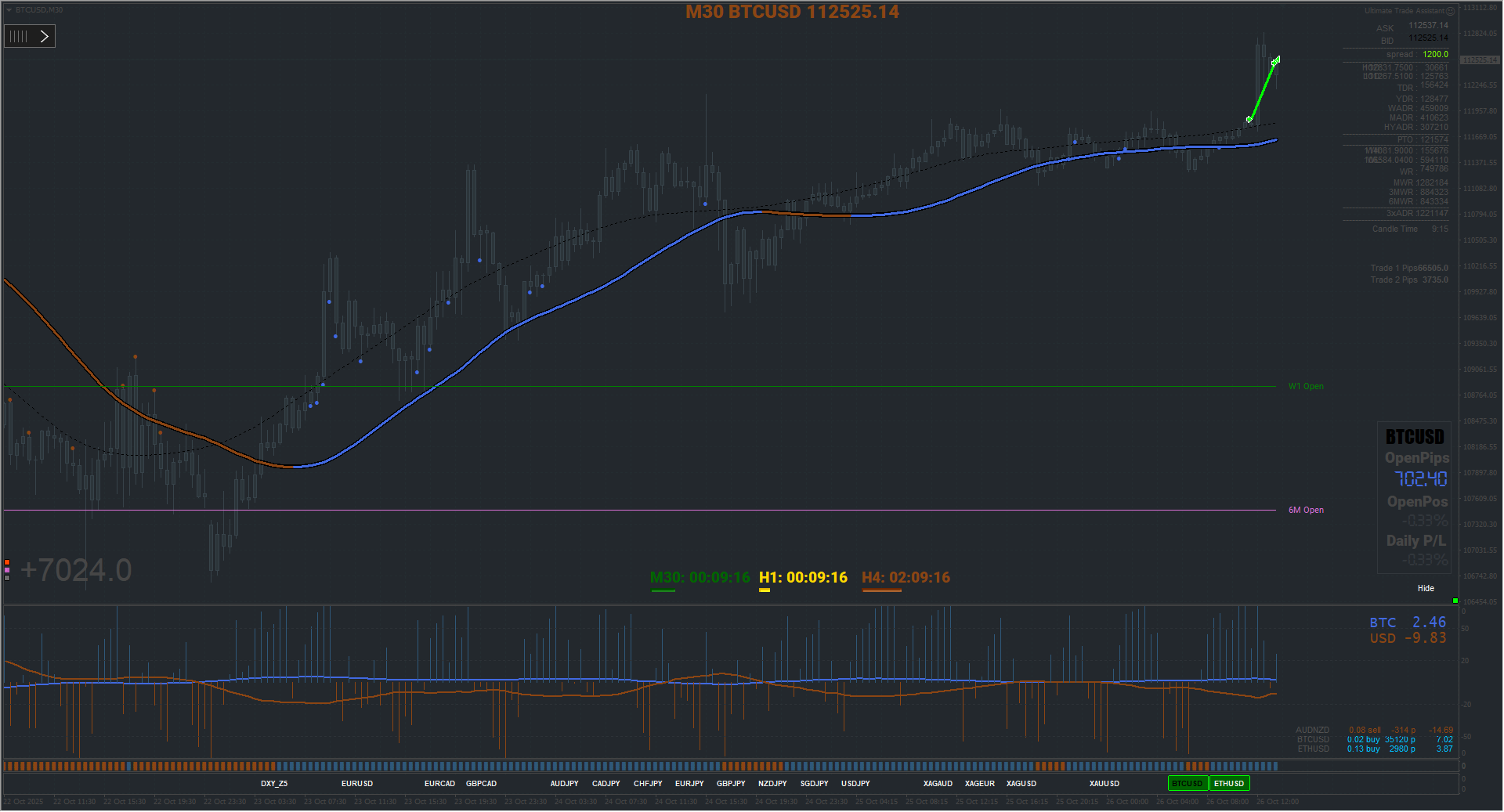Click the OpenPips value 702.40
The width and height of the screenshot is (1504, 812).
click(x=1420, y=478)
